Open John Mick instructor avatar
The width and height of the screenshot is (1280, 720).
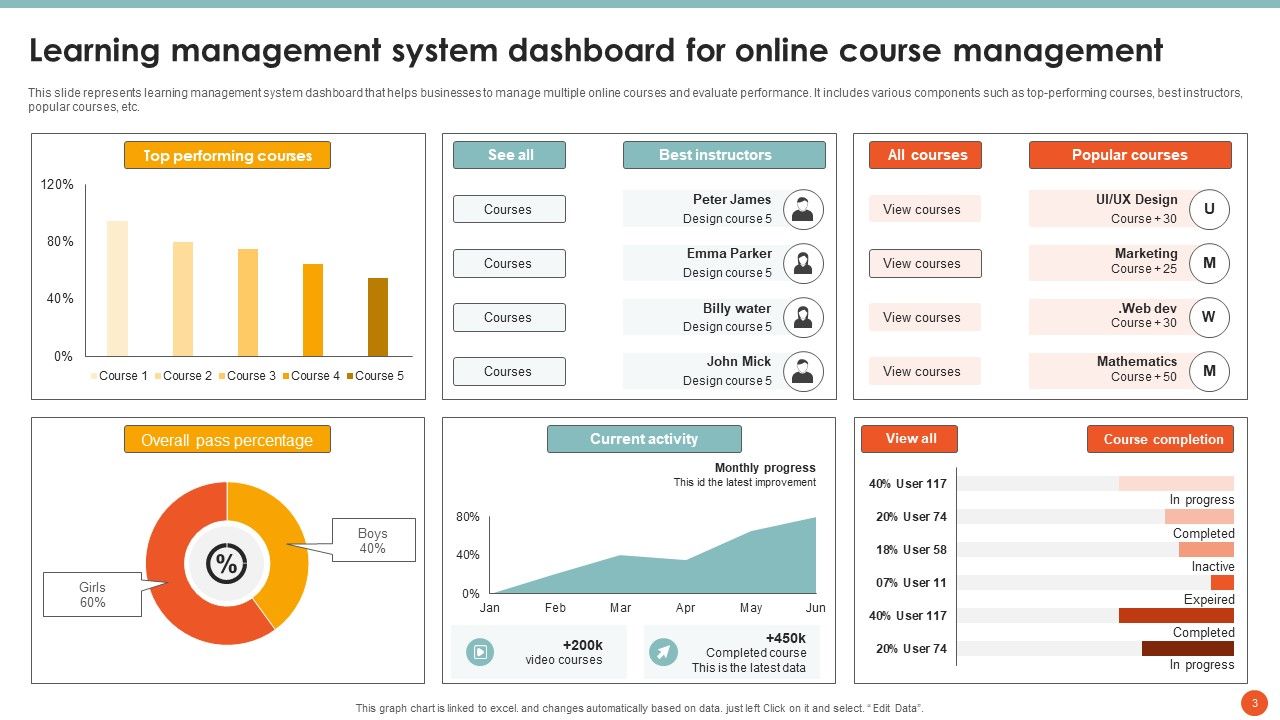click(802, 371)
